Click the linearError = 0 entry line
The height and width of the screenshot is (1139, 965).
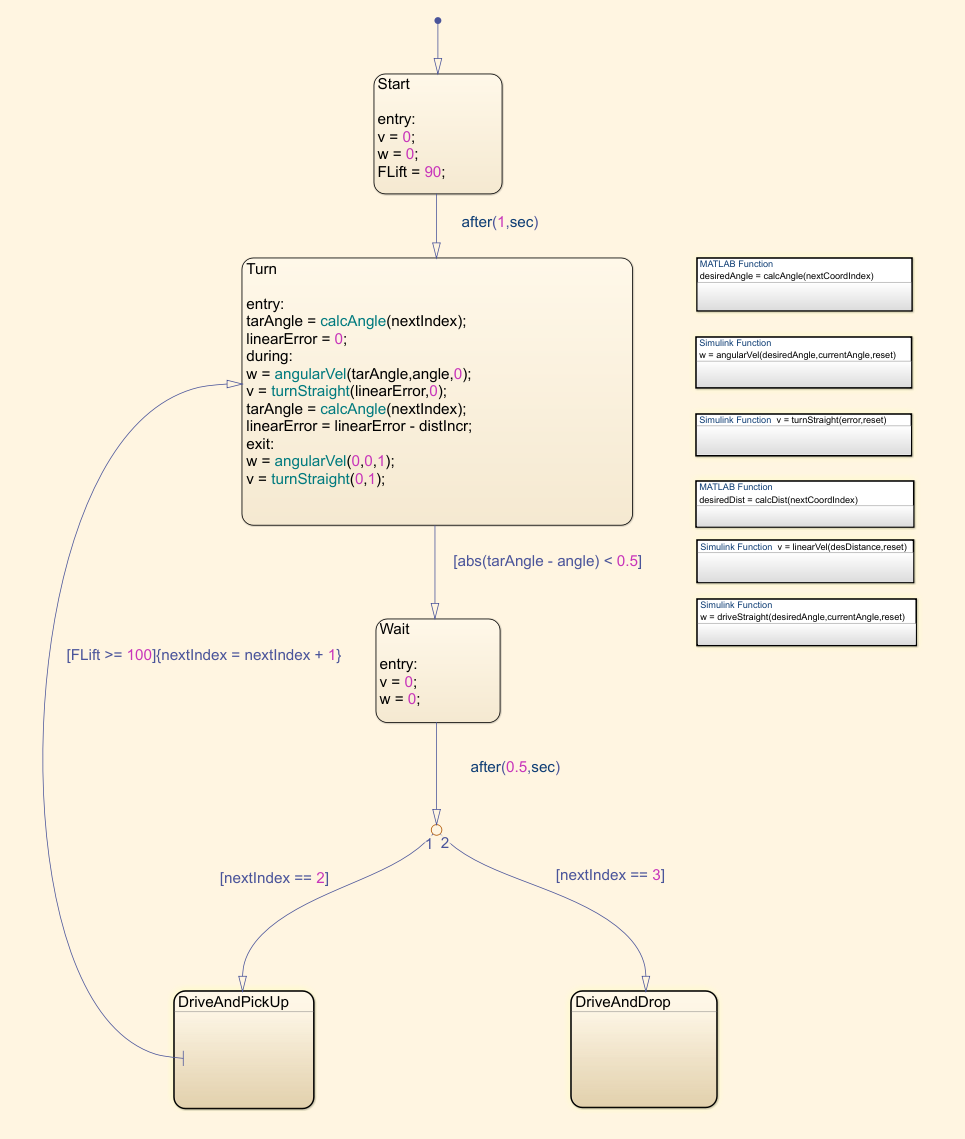[296, 339]
